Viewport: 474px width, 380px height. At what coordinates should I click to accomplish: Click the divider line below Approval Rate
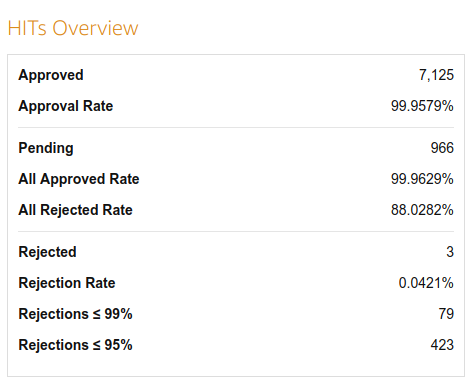click(x=236, y=127)
